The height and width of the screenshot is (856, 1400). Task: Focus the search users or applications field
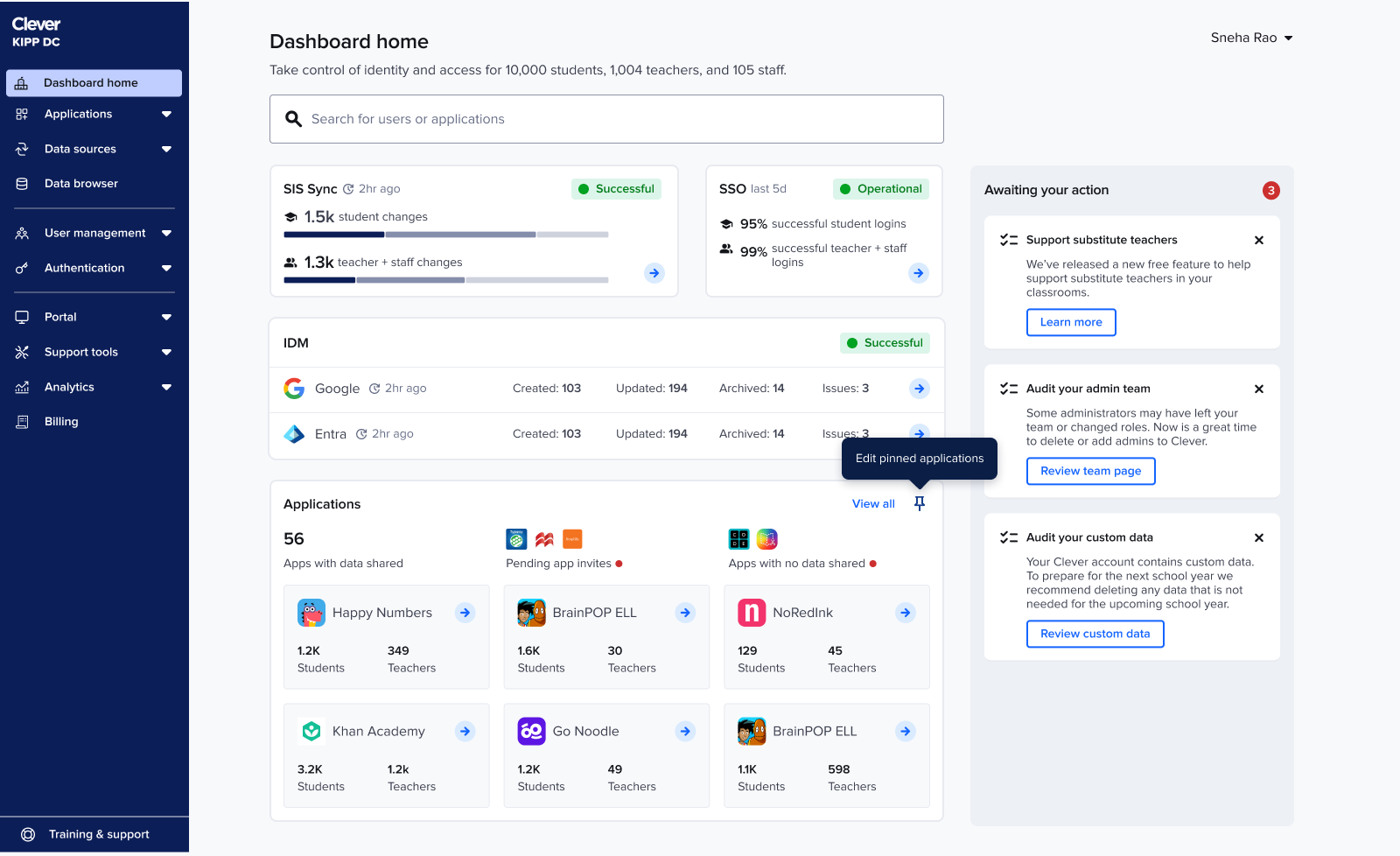click(606, 119)
